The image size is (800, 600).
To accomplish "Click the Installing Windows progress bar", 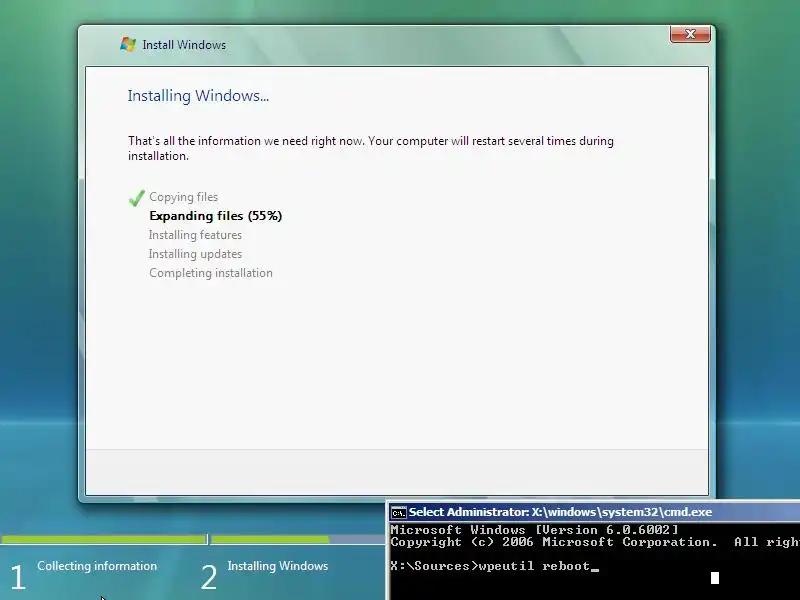I will pos(298,539).
